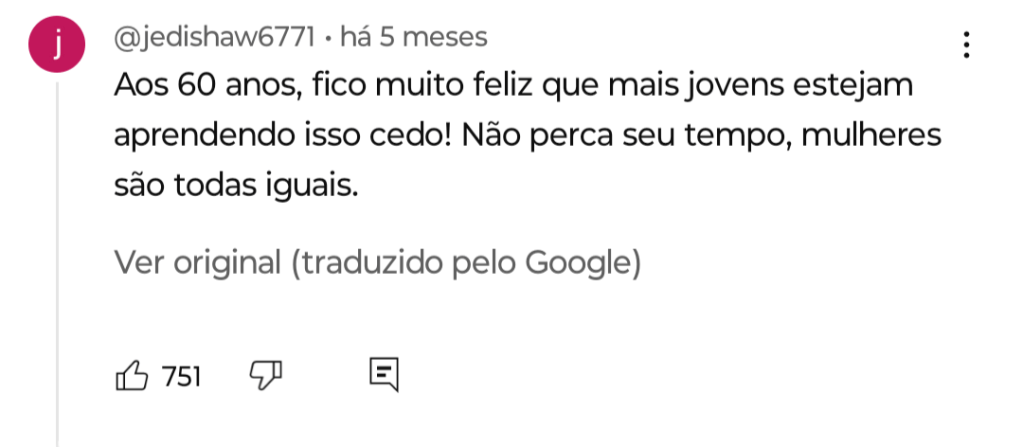
Task: Like the comment with thumbs-up icon
Action: [x=132, y=376]
